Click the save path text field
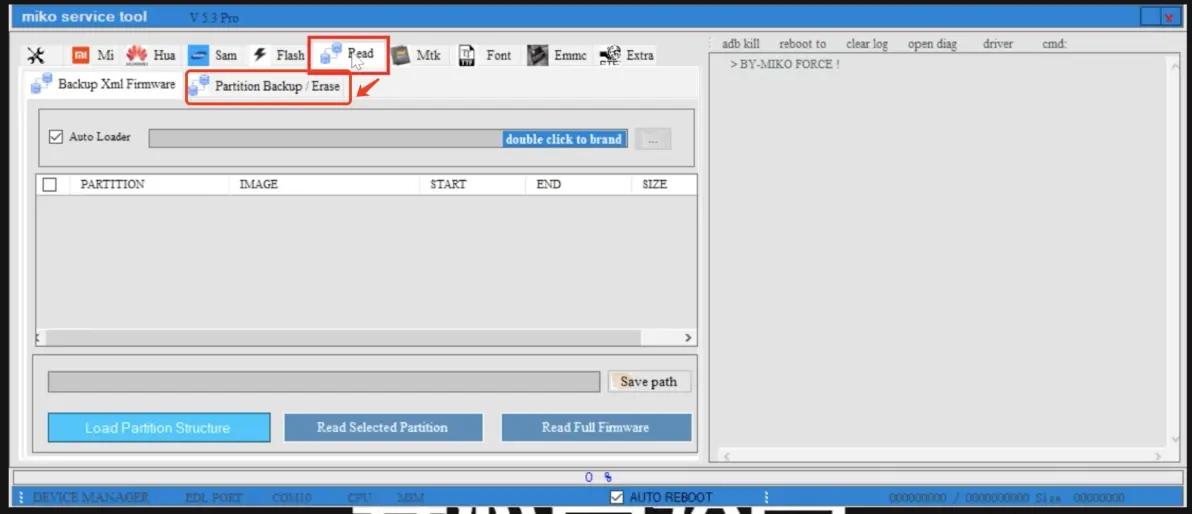Viewport: 1192px width, 514px height. click(325, 382)
